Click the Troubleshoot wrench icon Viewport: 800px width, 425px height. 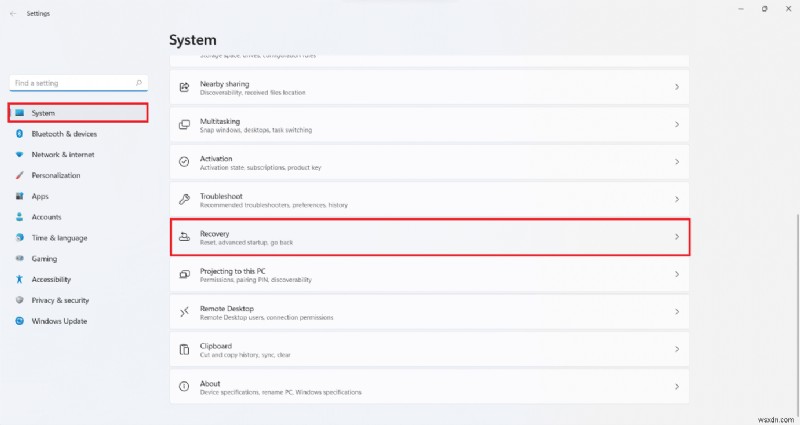pyautogui.click(x=184, y=199)
